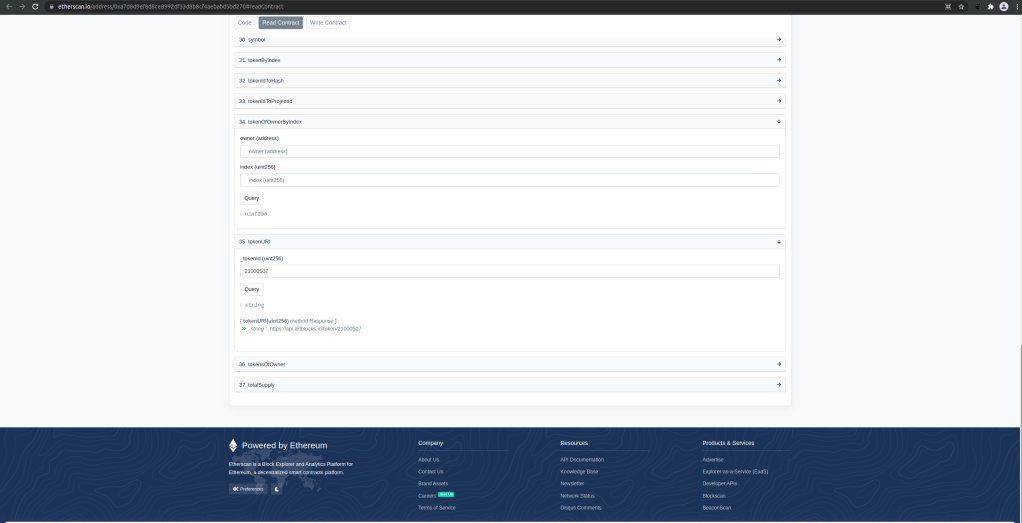Viewport: 1022px width, 523px height.
Task: Click the browser back arrow
Action: [x=7, y=6]
